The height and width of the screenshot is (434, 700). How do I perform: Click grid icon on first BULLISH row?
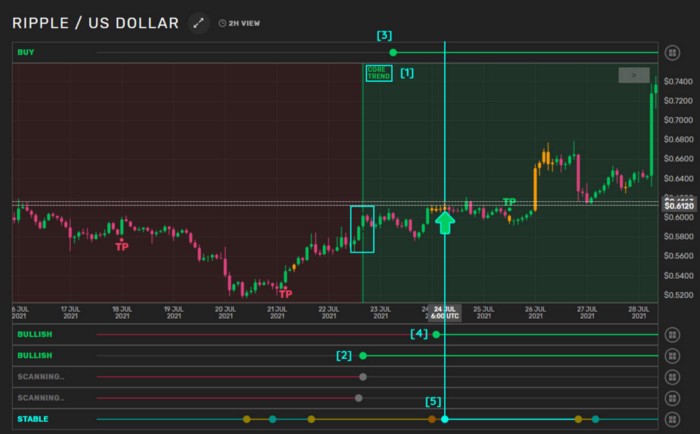tap(672, 335)
